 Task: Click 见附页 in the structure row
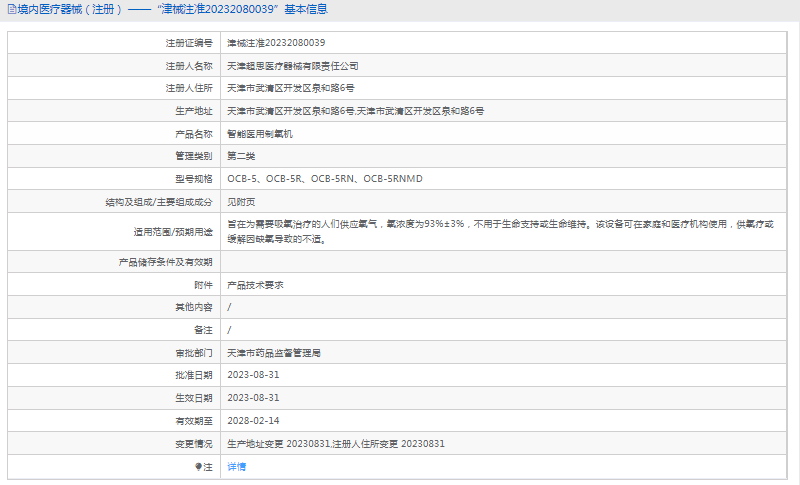(x=241, y=202)
